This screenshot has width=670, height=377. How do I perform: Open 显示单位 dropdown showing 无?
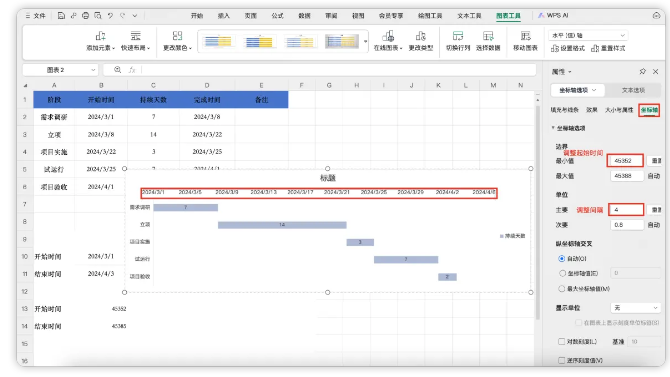coord(635,308)
